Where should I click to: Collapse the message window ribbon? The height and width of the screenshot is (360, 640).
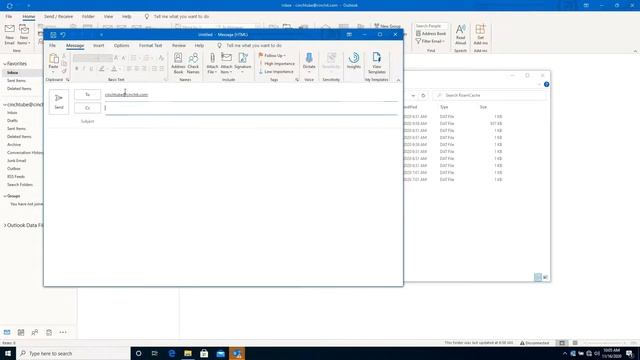click(398, 80)
